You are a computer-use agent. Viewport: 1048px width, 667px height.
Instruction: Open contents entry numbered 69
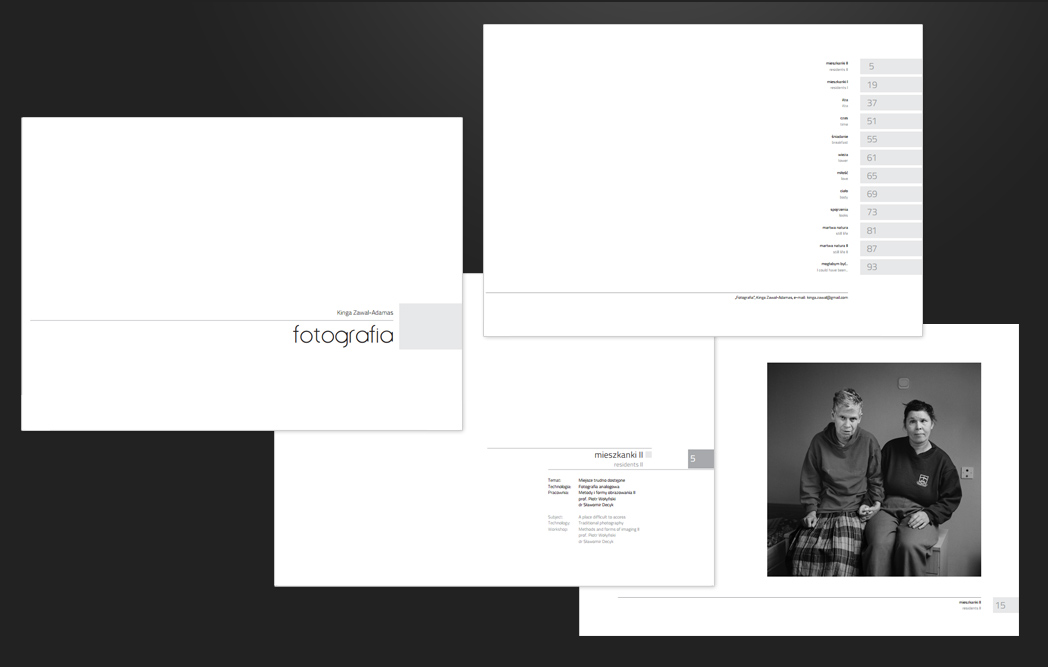[x=890, y=194]
